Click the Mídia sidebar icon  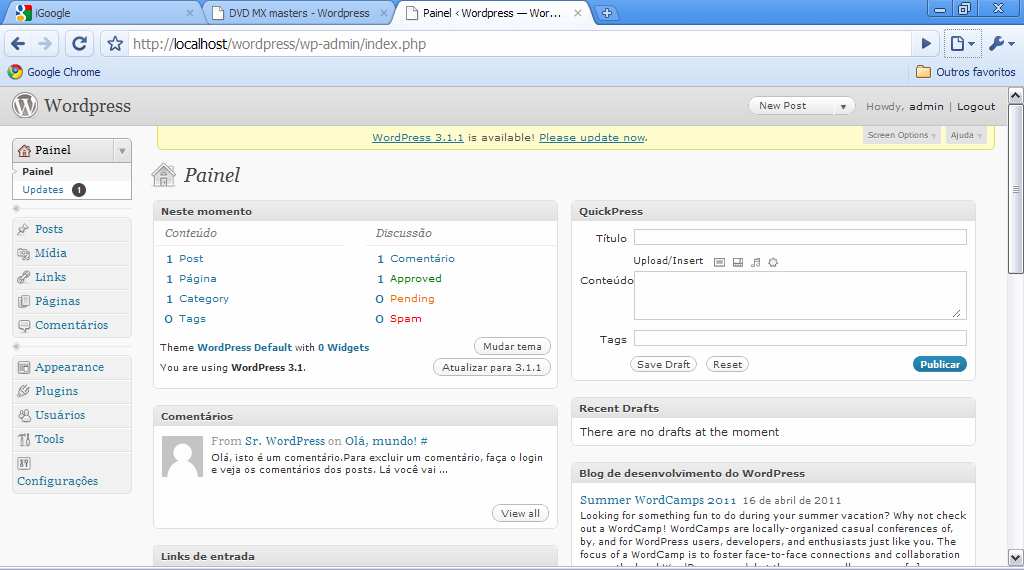point(24,253)
